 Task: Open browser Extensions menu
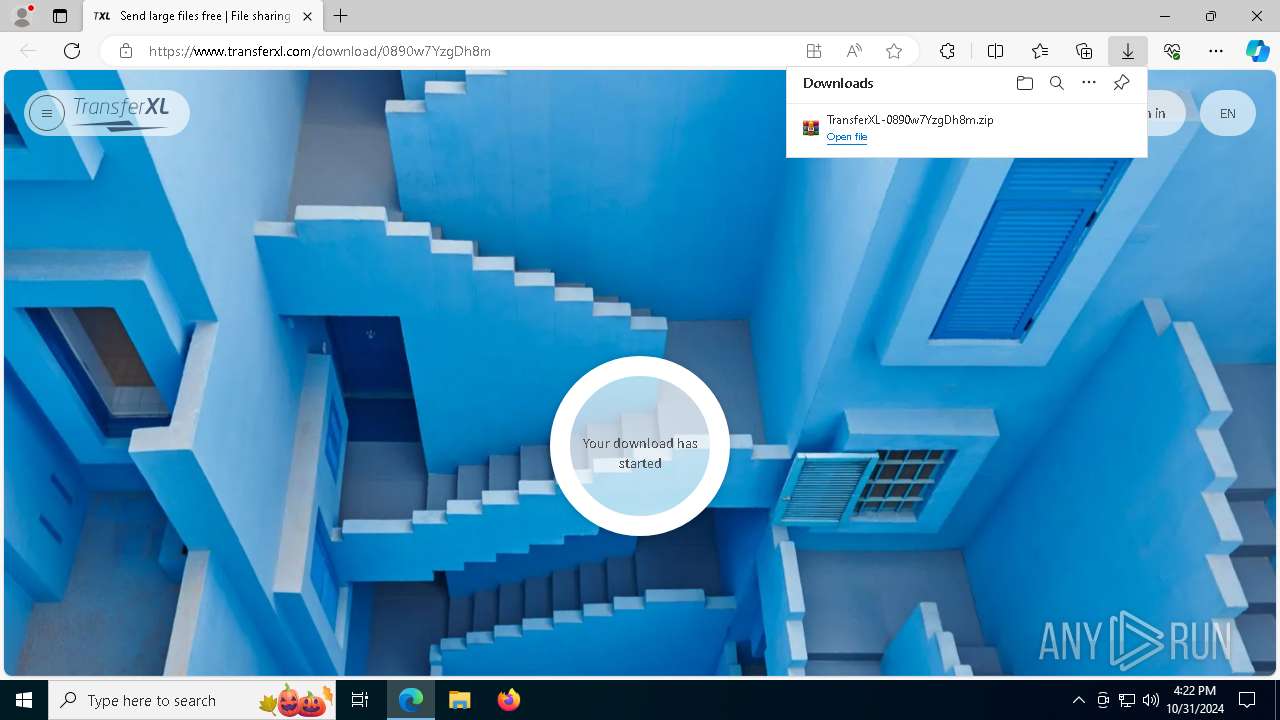(947, 51)
